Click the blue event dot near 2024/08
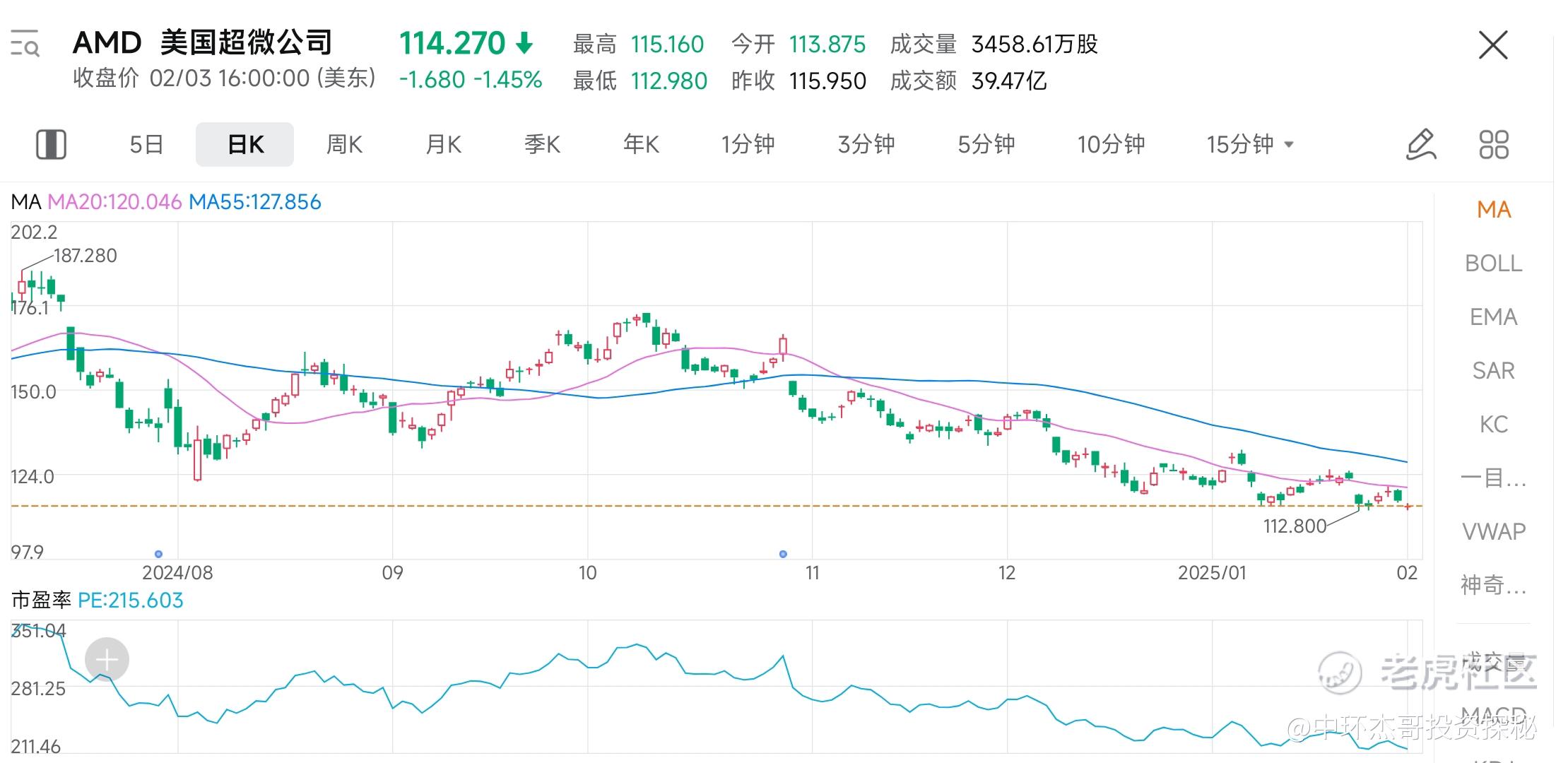 (158, 554)
